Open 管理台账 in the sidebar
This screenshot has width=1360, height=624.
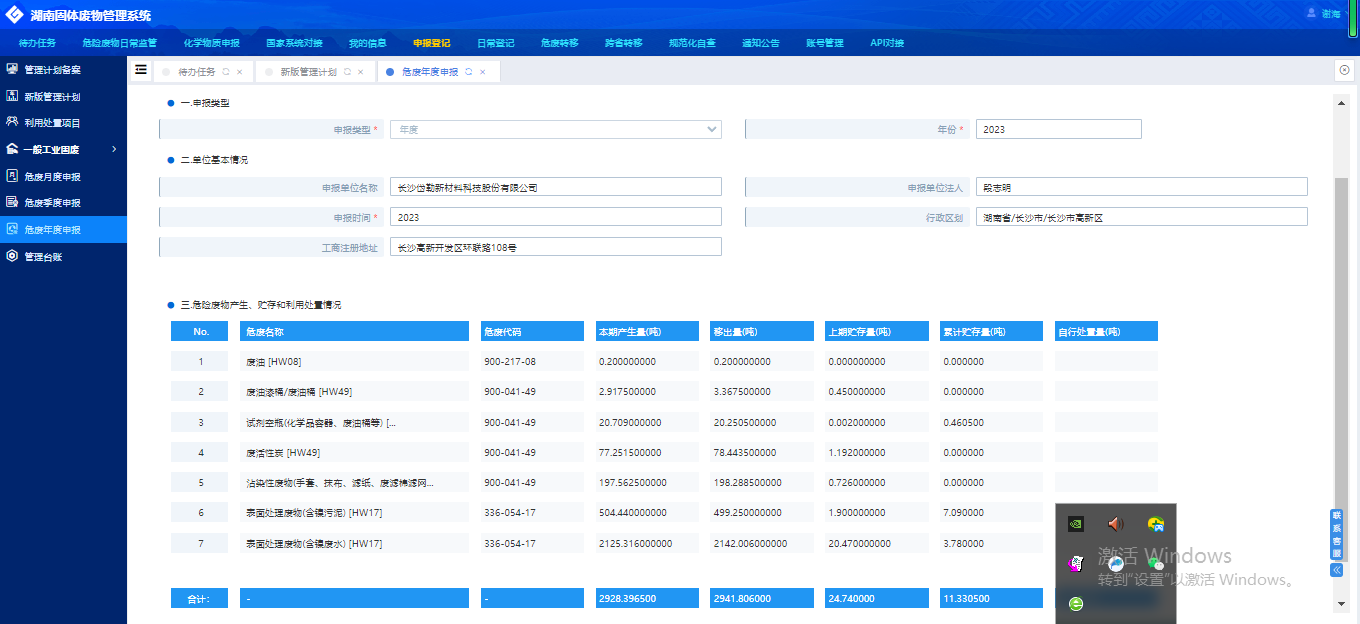pos(43,256)
